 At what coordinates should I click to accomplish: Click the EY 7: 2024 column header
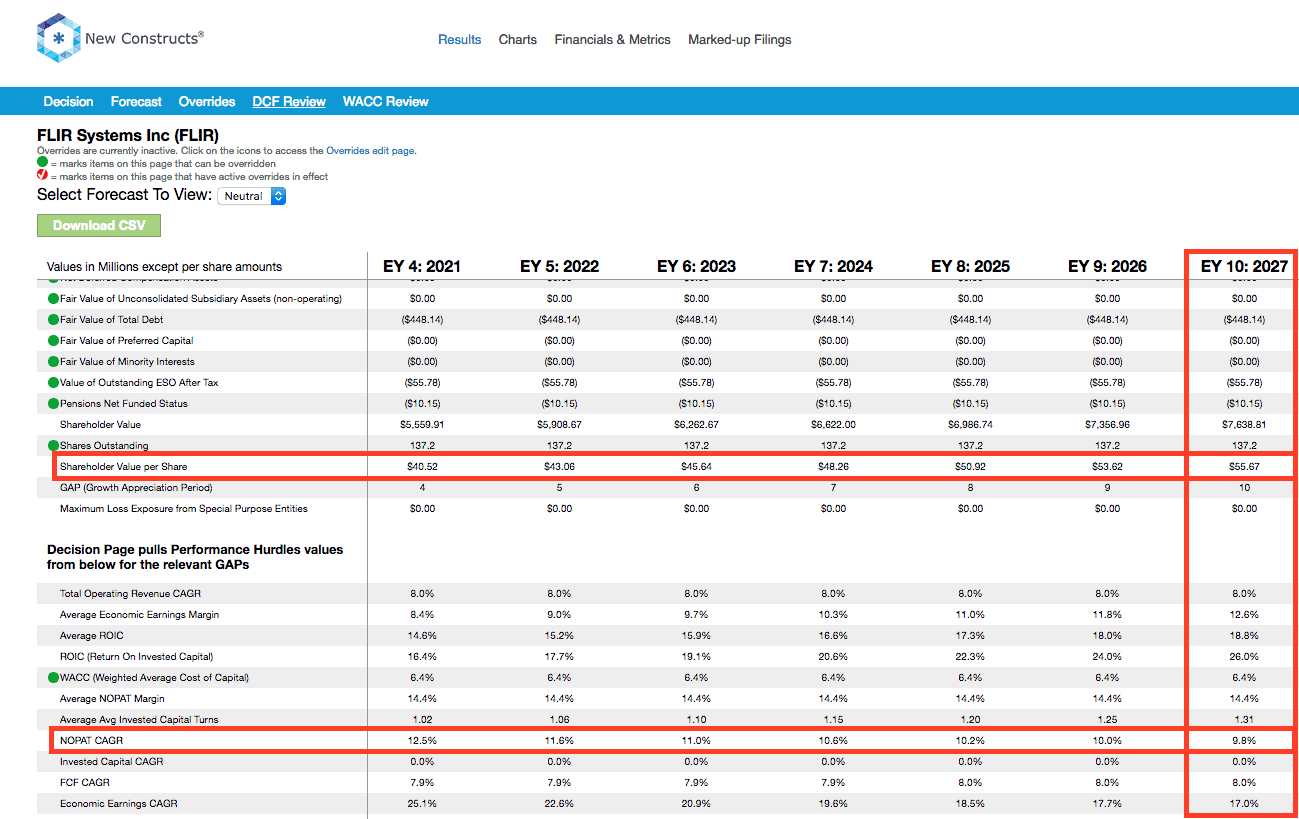click(833, 266)
